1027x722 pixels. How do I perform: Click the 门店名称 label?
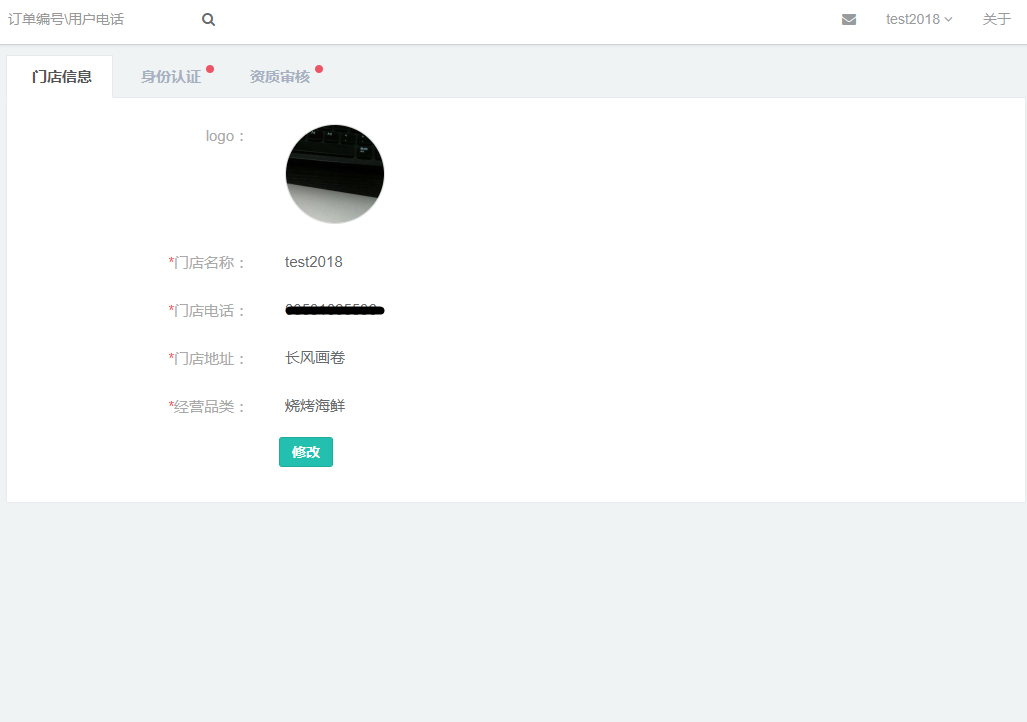(x=207, y=263)
